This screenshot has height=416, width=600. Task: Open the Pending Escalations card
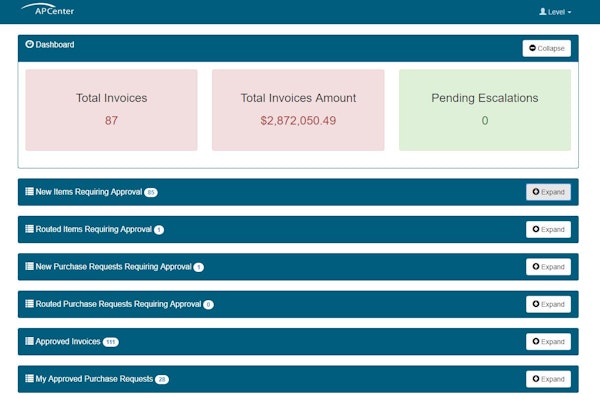coord(484,109)
